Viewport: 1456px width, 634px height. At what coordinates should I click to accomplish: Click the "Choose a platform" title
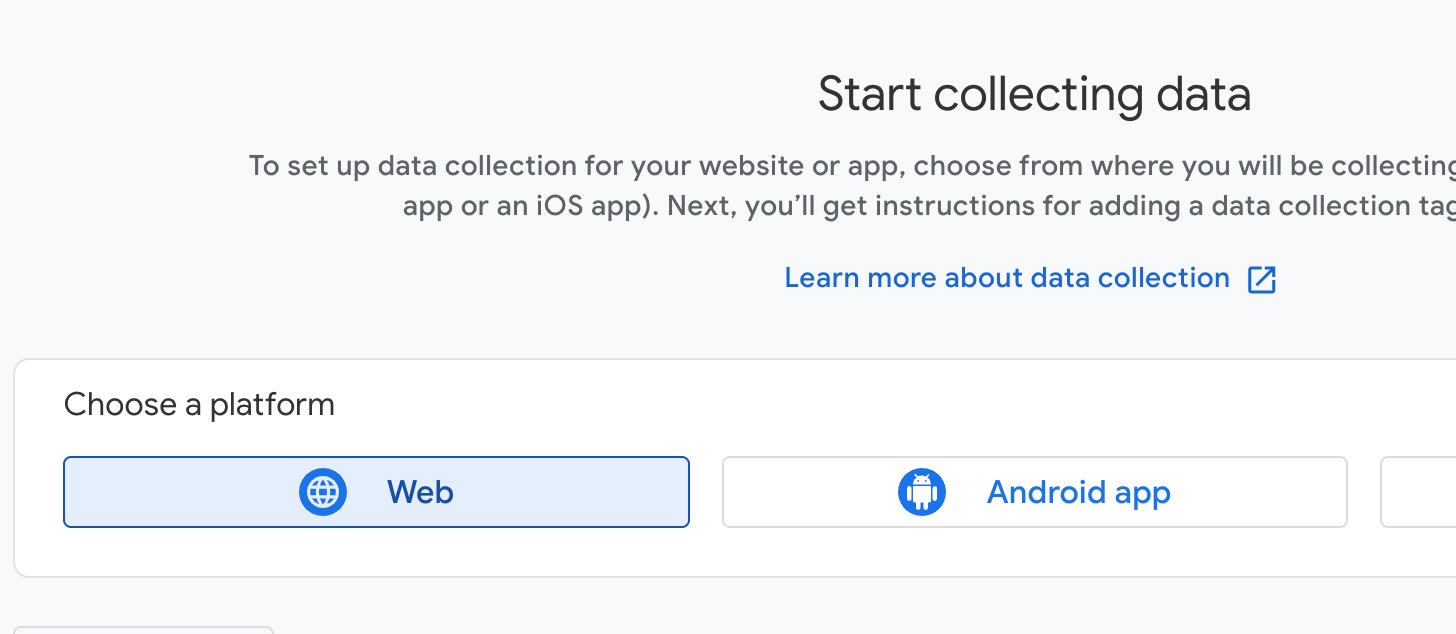click(199, 405)
